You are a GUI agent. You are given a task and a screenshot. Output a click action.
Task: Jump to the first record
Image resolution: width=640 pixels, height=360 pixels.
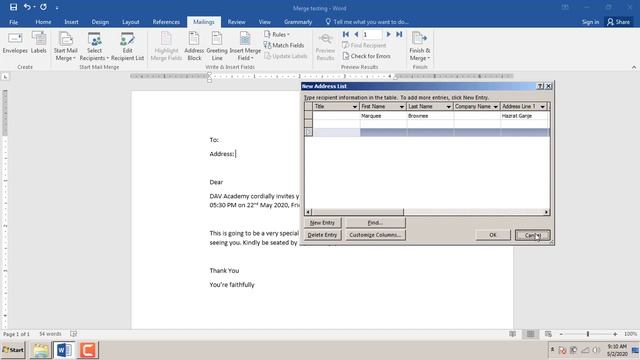[346, 35]
